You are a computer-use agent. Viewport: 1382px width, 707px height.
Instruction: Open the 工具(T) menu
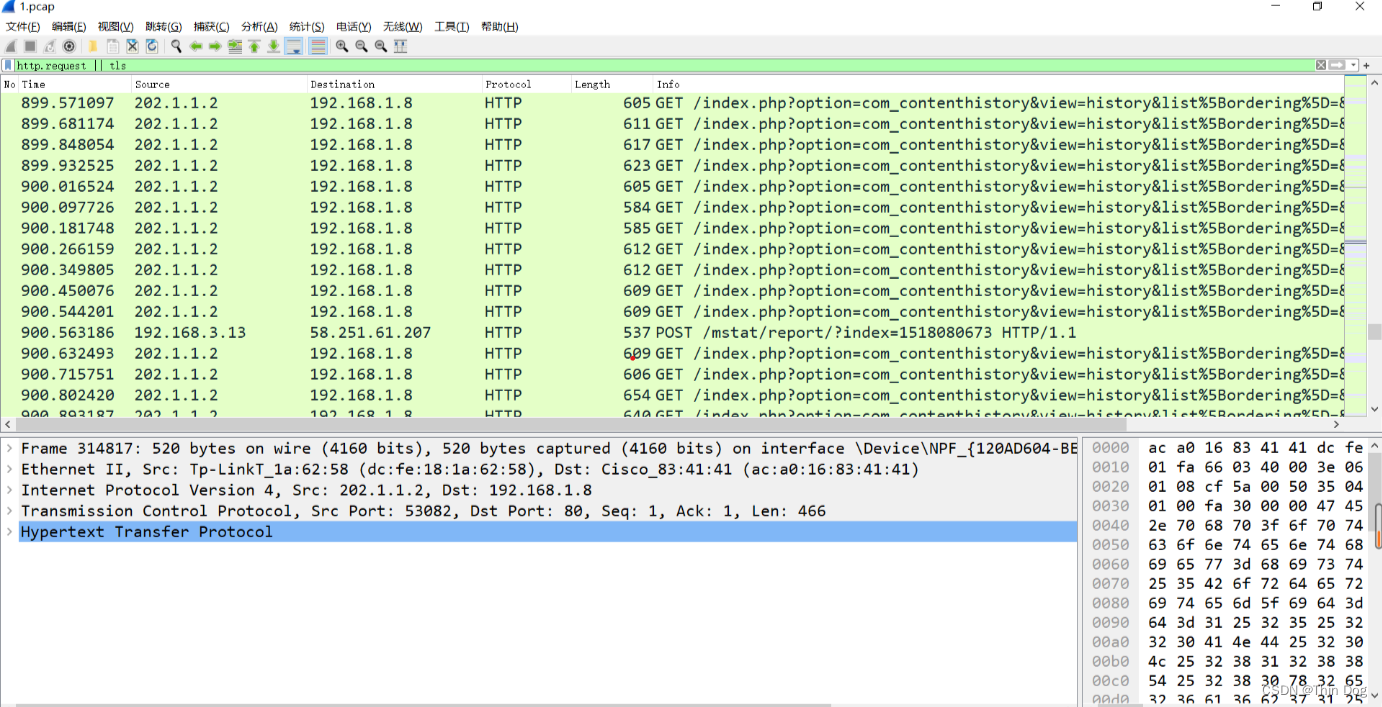(x=451, y=27)
